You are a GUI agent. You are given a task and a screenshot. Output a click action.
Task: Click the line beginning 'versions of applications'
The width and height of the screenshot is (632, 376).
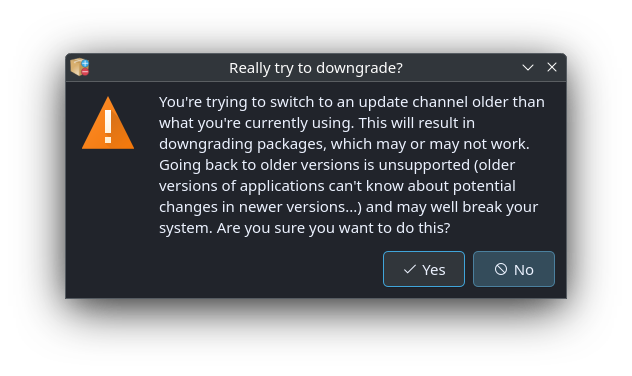click(337, 186)
